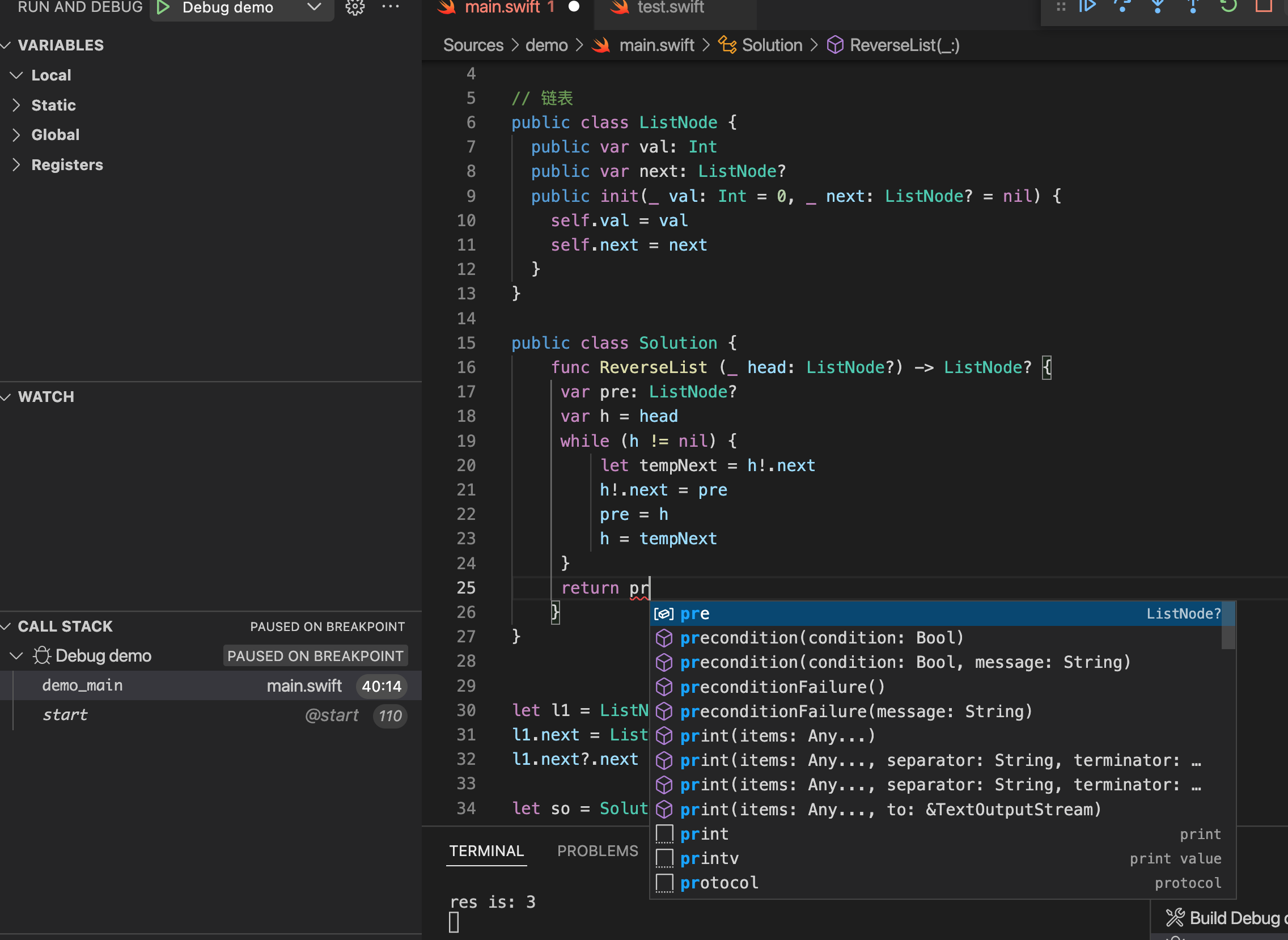This screenshot has width=1288, height=940.
Task: Click the ReverseList symbol icon in breadcrumb
Action: 834,45
